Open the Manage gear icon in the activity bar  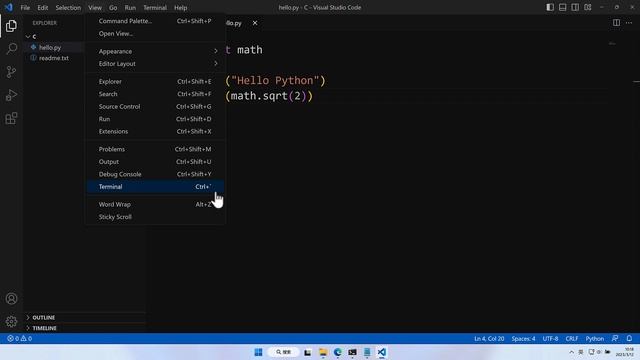(x=11, y=322)
